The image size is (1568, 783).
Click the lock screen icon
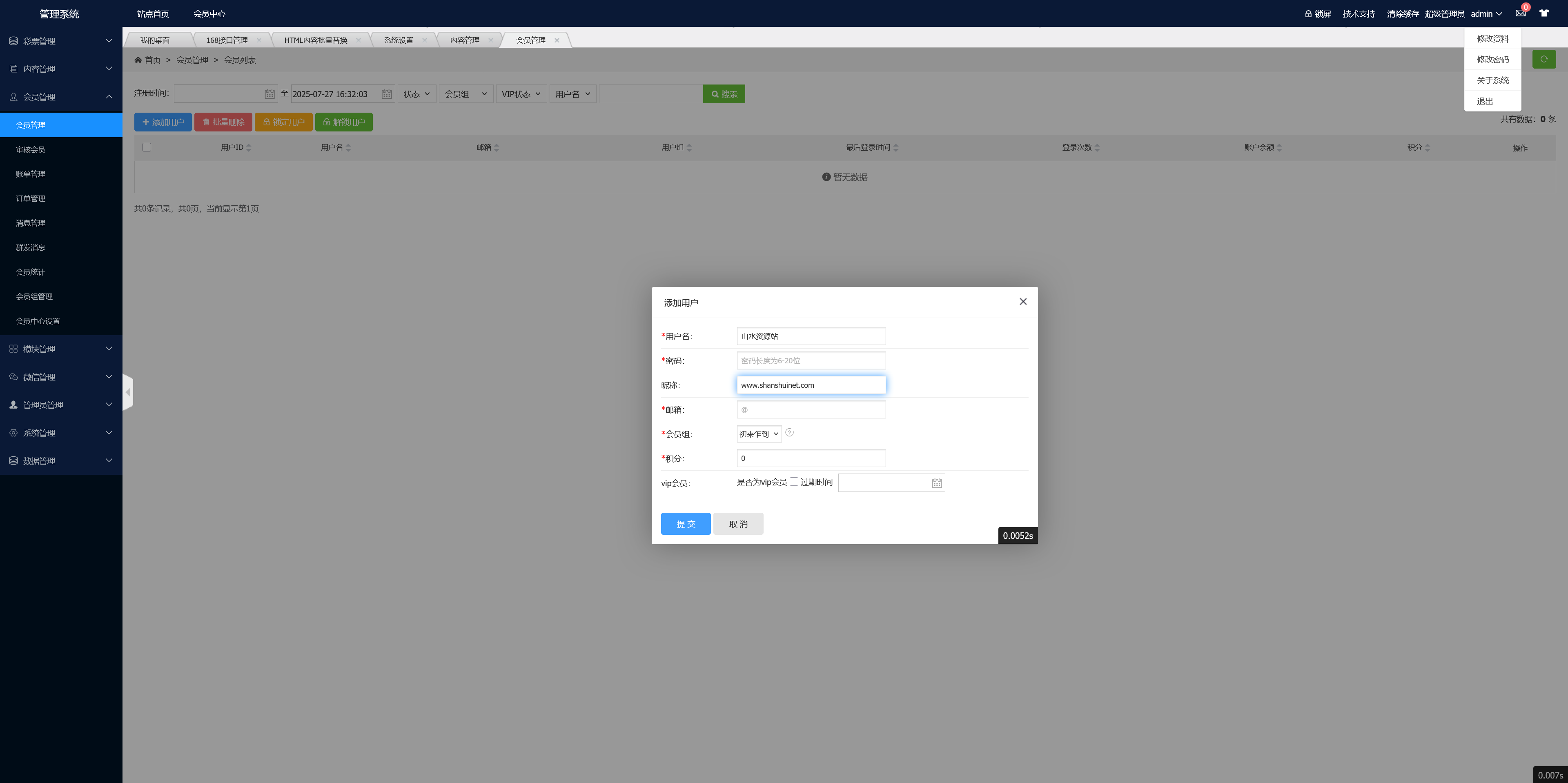tap(1308, 14)
